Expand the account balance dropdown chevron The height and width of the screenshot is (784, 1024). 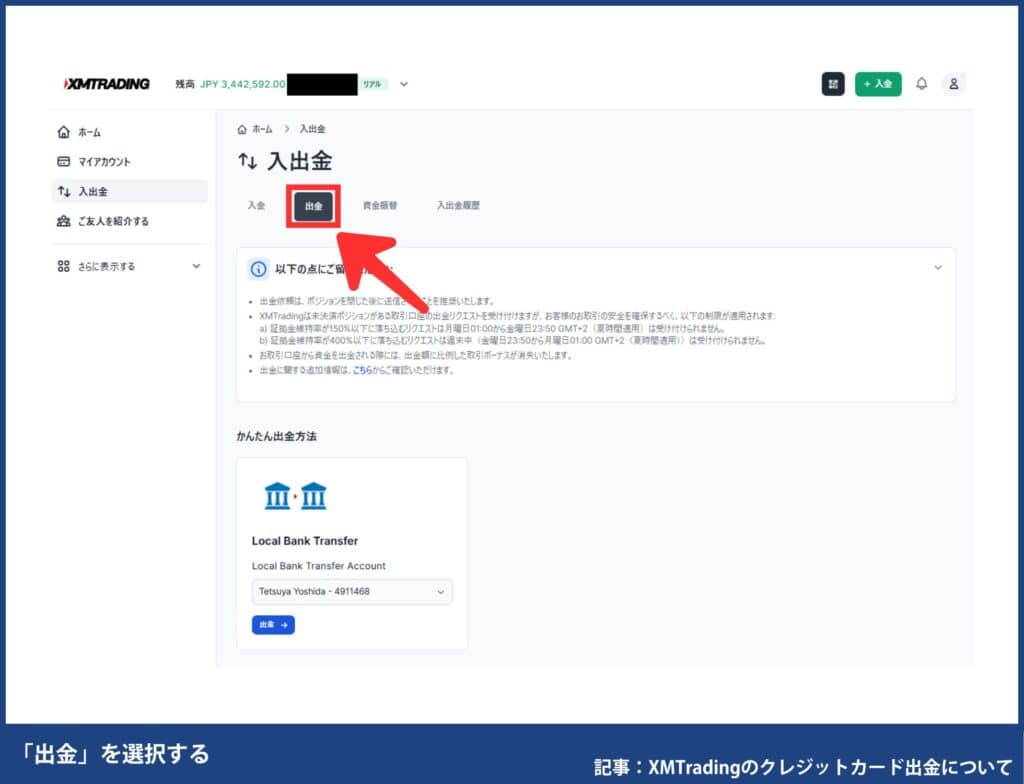(x=404, y=84)
